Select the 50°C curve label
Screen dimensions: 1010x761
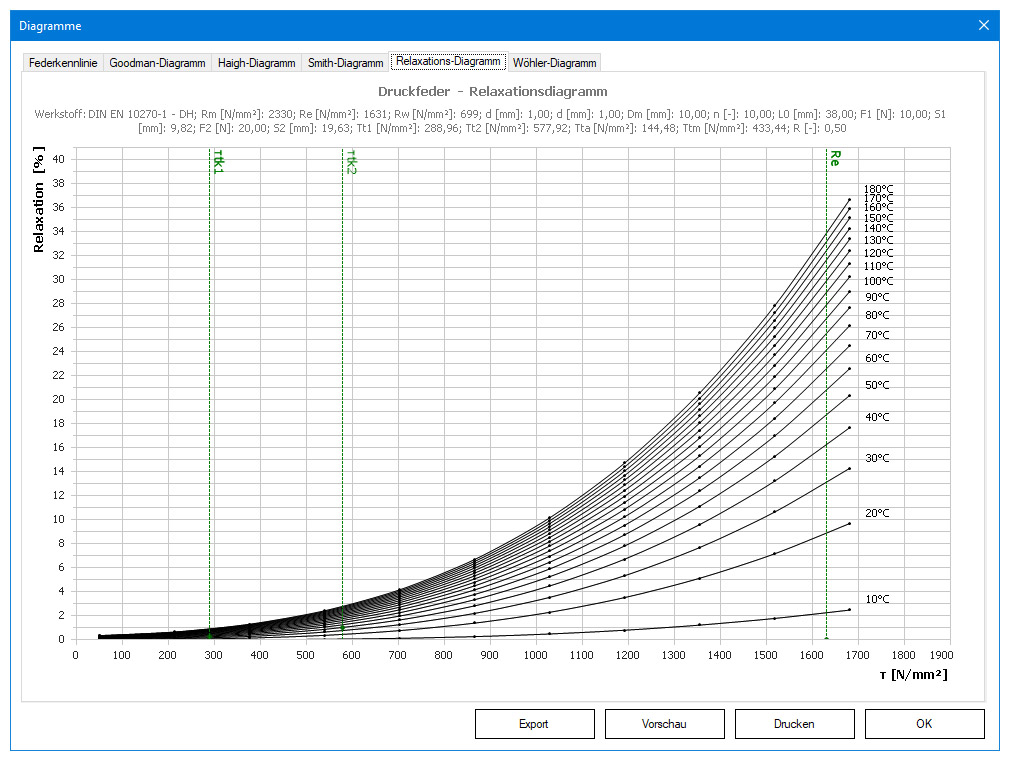click(x=877, y=385)
